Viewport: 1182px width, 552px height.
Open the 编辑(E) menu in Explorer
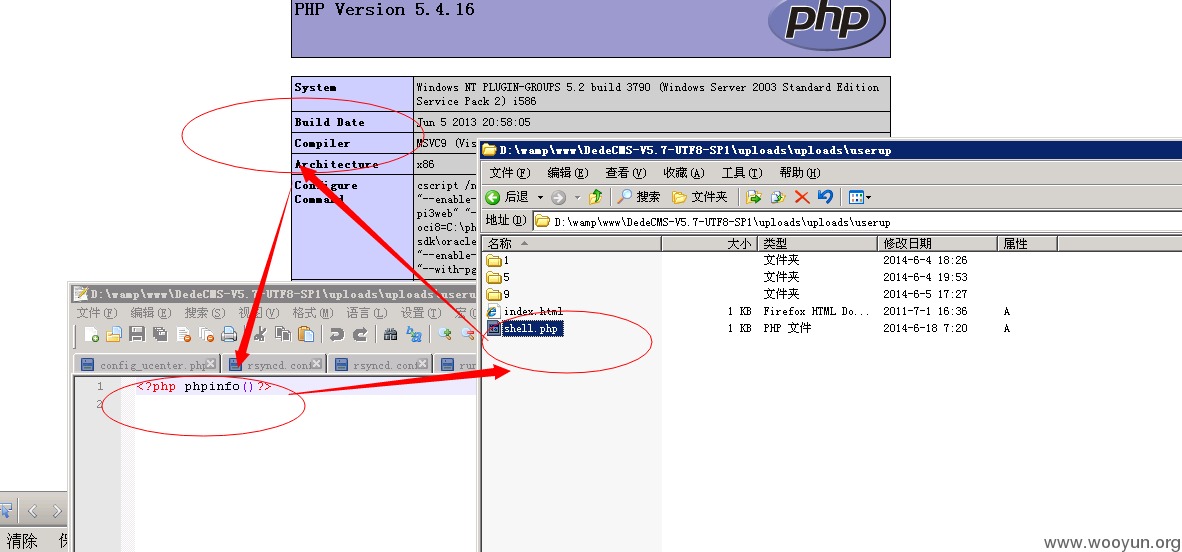(x=568, y=173)
